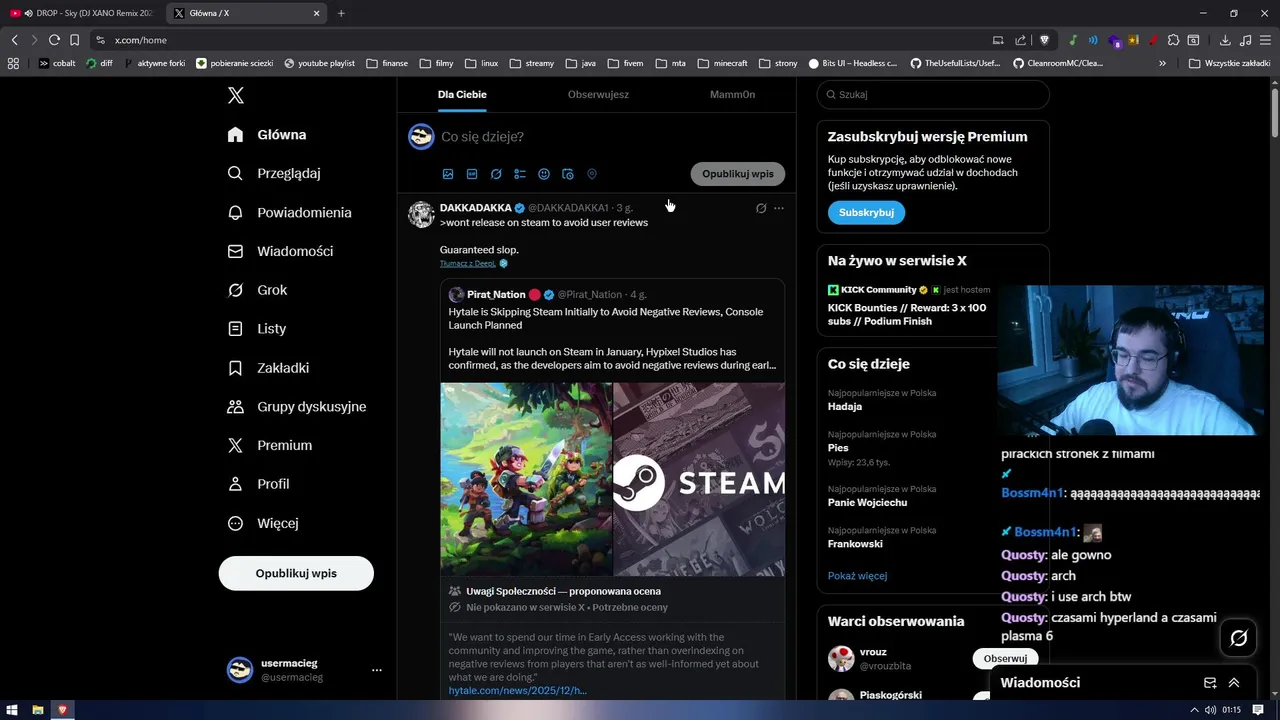Switch to the Mamm0n tab
1280x720 pixels.
(x=732, y=94)
